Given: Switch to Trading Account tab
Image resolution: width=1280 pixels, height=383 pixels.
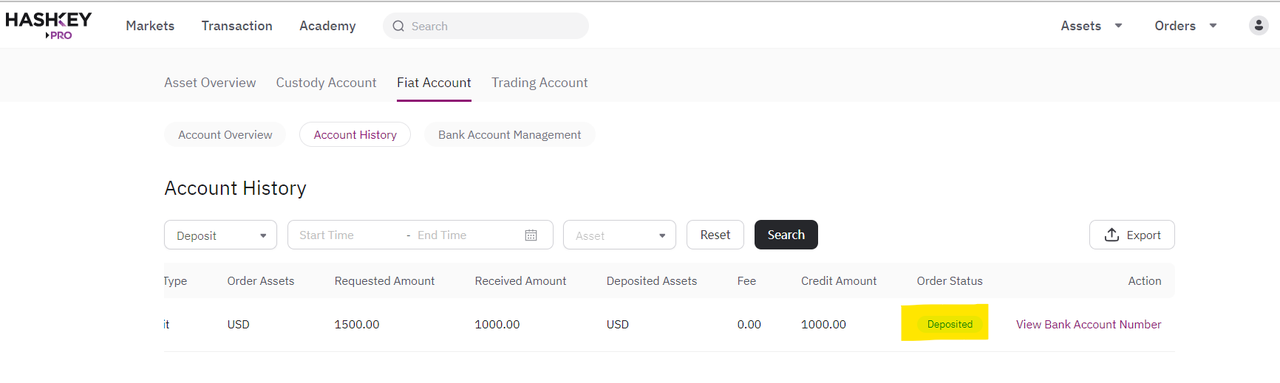Looking at the screenshot, I should coord(539,83).
